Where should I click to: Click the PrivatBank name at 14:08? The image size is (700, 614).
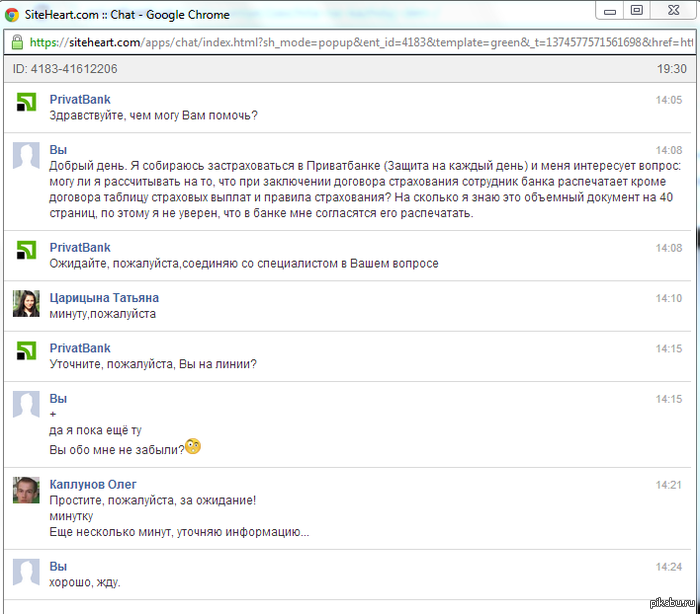(80, 248)
